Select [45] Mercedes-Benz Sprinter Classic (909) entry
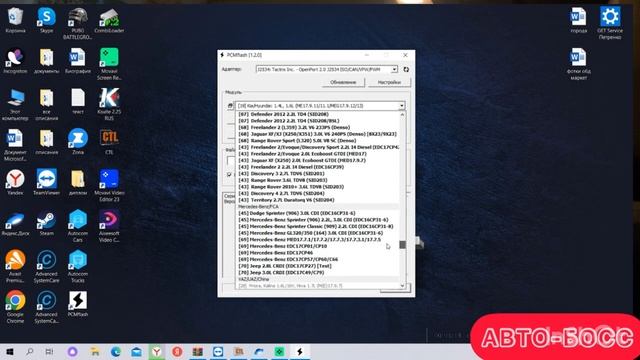 point(316,226)
